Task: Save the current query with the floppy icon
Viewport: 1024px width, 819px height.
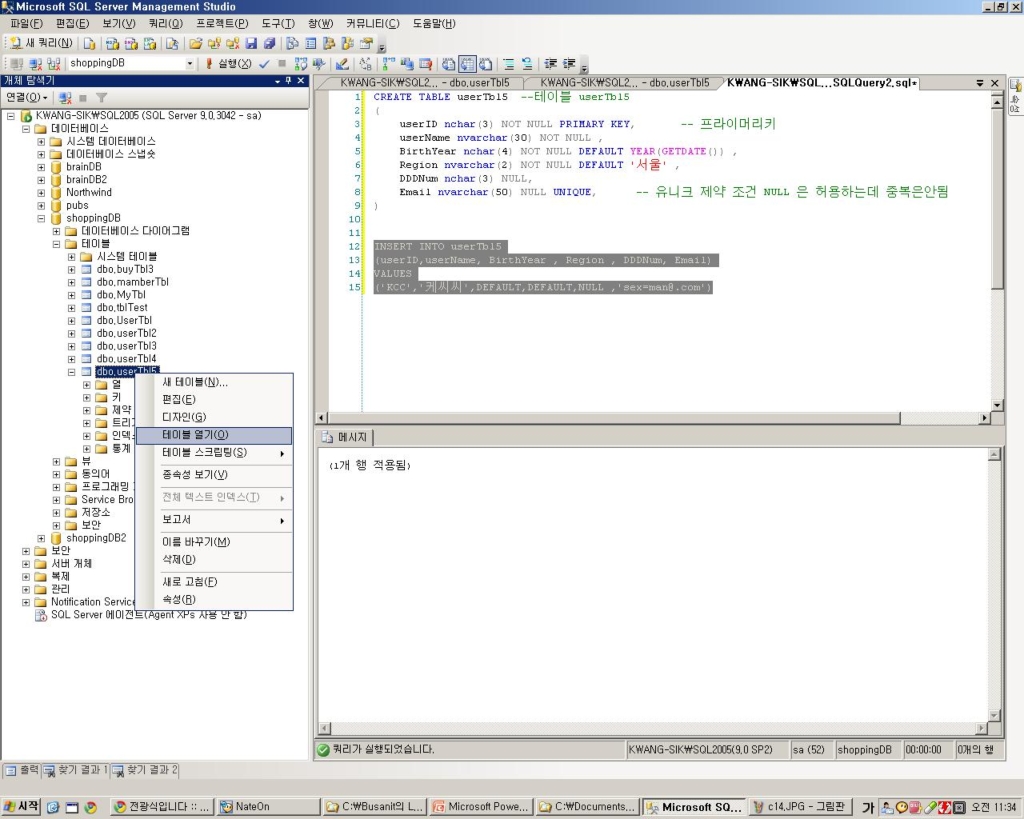Action: point(251,44)
